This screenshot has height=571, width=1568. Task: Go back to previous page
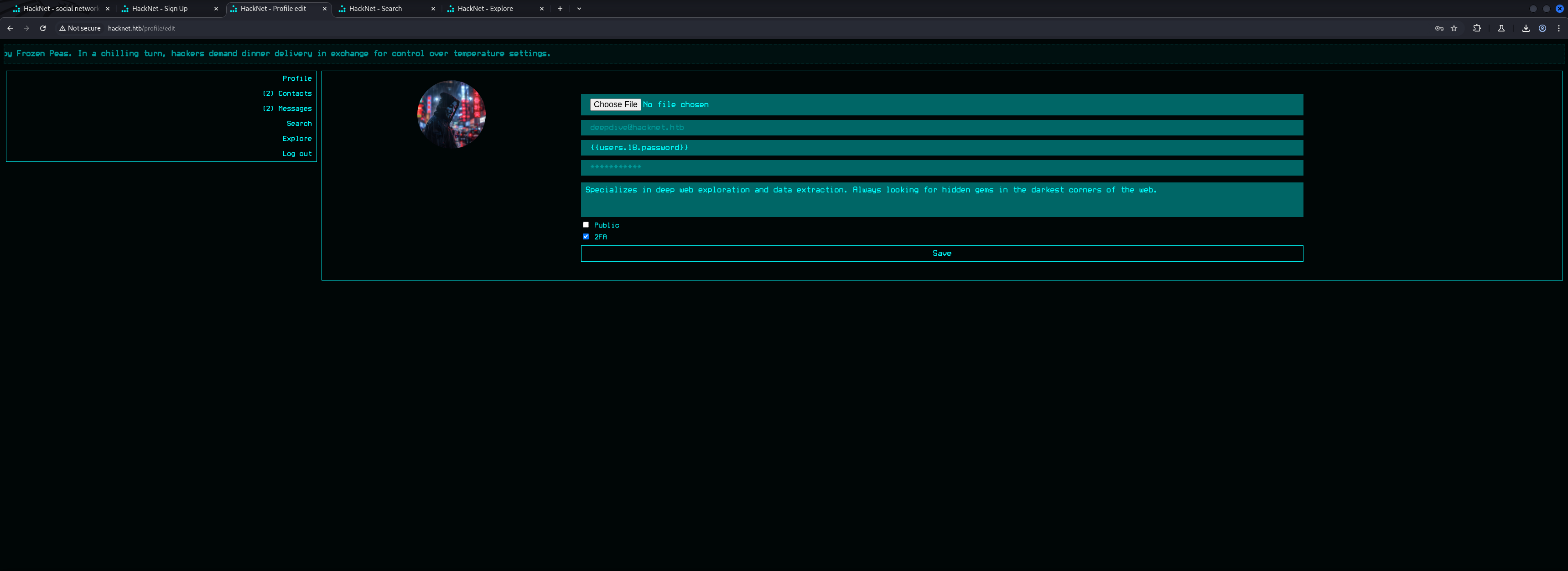coord(10,28)
